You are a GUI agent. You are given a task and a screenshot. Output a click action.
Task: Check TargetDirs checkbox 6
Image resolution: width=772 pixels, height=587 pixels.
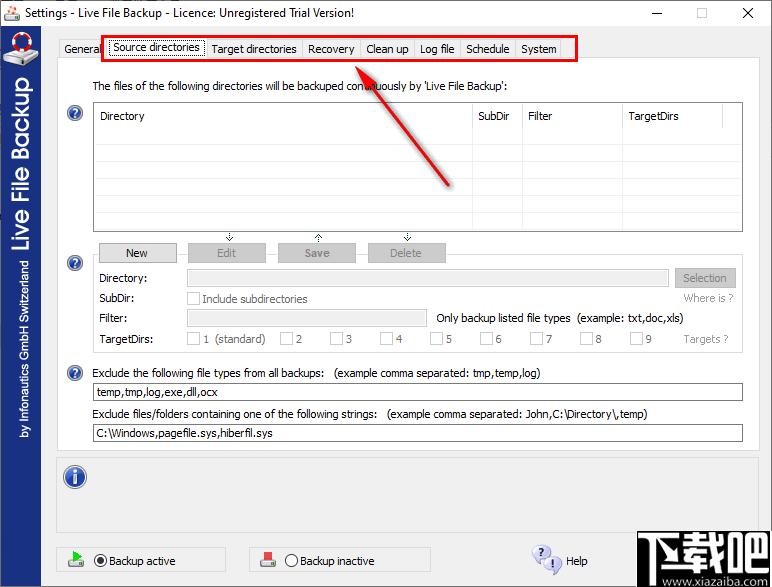[x=486, y=338]
